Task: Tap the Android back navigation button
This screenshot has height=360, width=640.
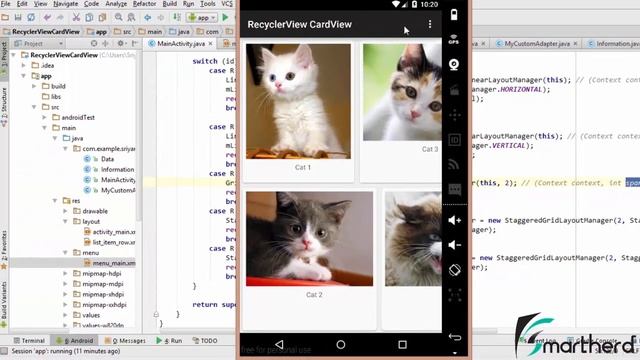Action: (x=279, y=344)
